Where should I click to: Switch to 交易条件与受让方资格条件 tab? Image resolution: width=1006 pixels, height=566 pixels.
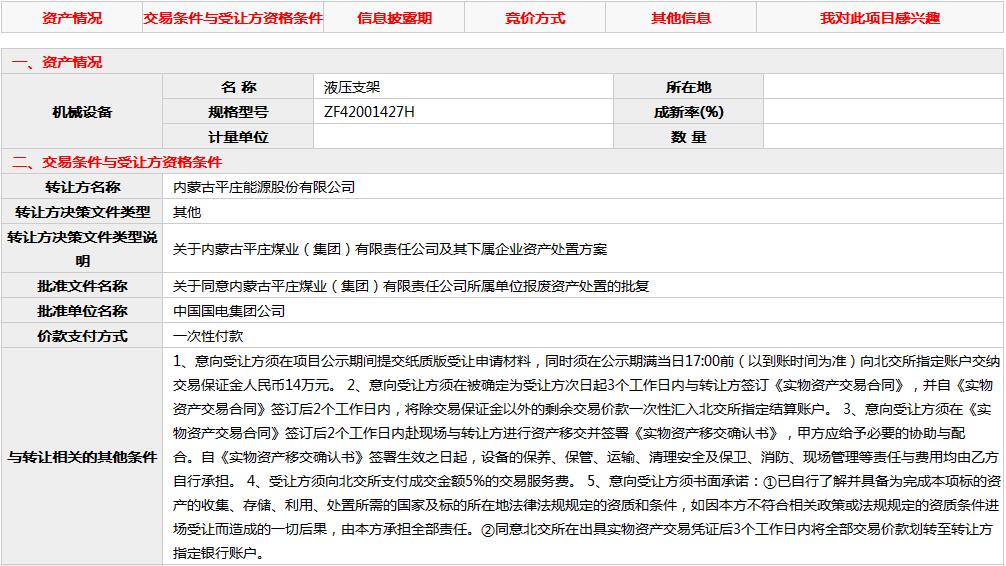[233, 18]
